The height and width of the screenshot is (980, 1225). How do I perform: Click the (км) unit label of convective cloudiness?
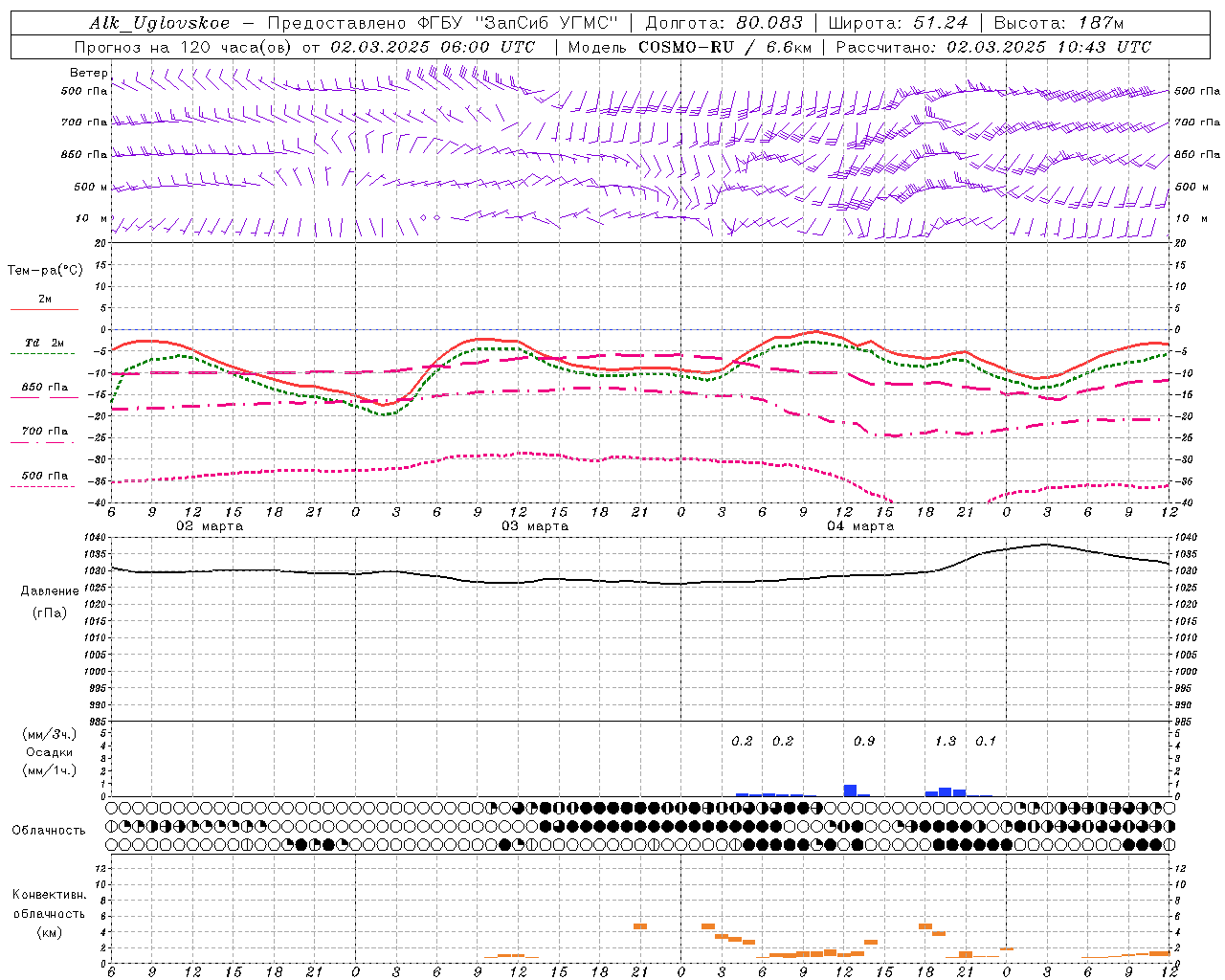49,932
